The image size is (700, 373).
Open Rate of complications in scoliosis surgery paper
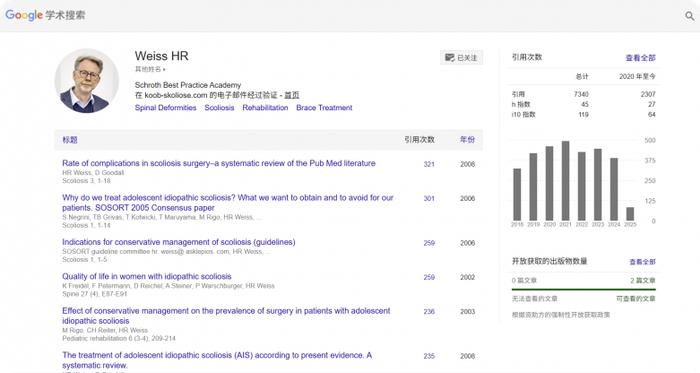pos(219,163)
